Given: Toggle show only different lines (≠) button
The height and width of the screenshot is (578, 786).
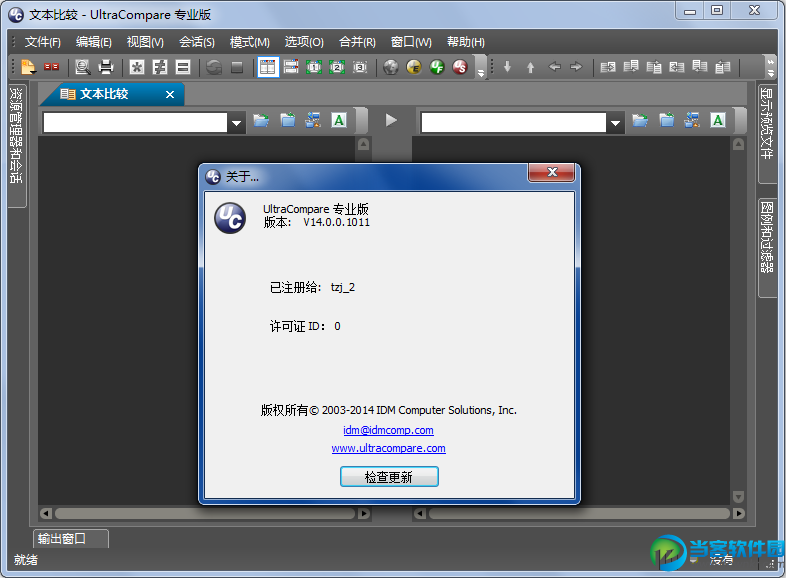Looking at the screenshot, I should click(160, 67).
